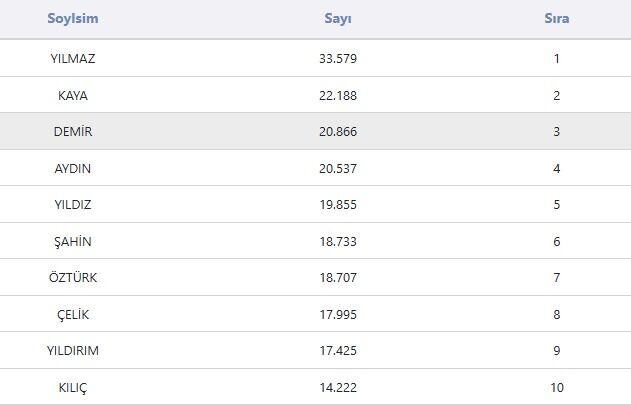Image resolution: width=631 pixels, height=405 pixels.
Task: Click rank number 10 in Sıra column
Action: point(557,387)
